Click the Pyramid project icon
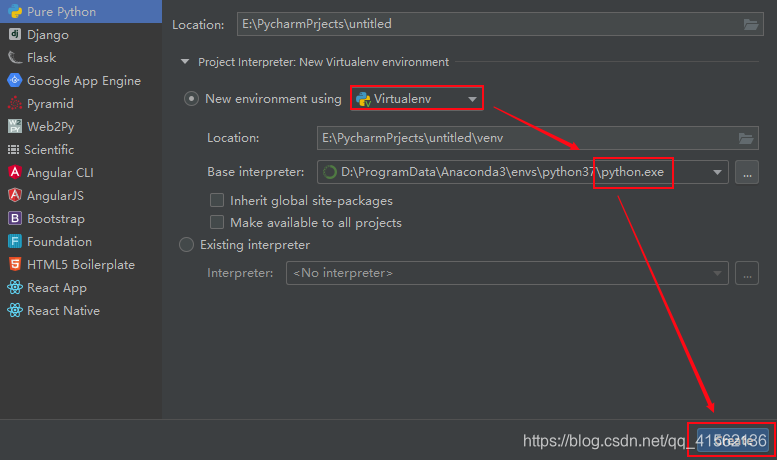 coord(15,103)
